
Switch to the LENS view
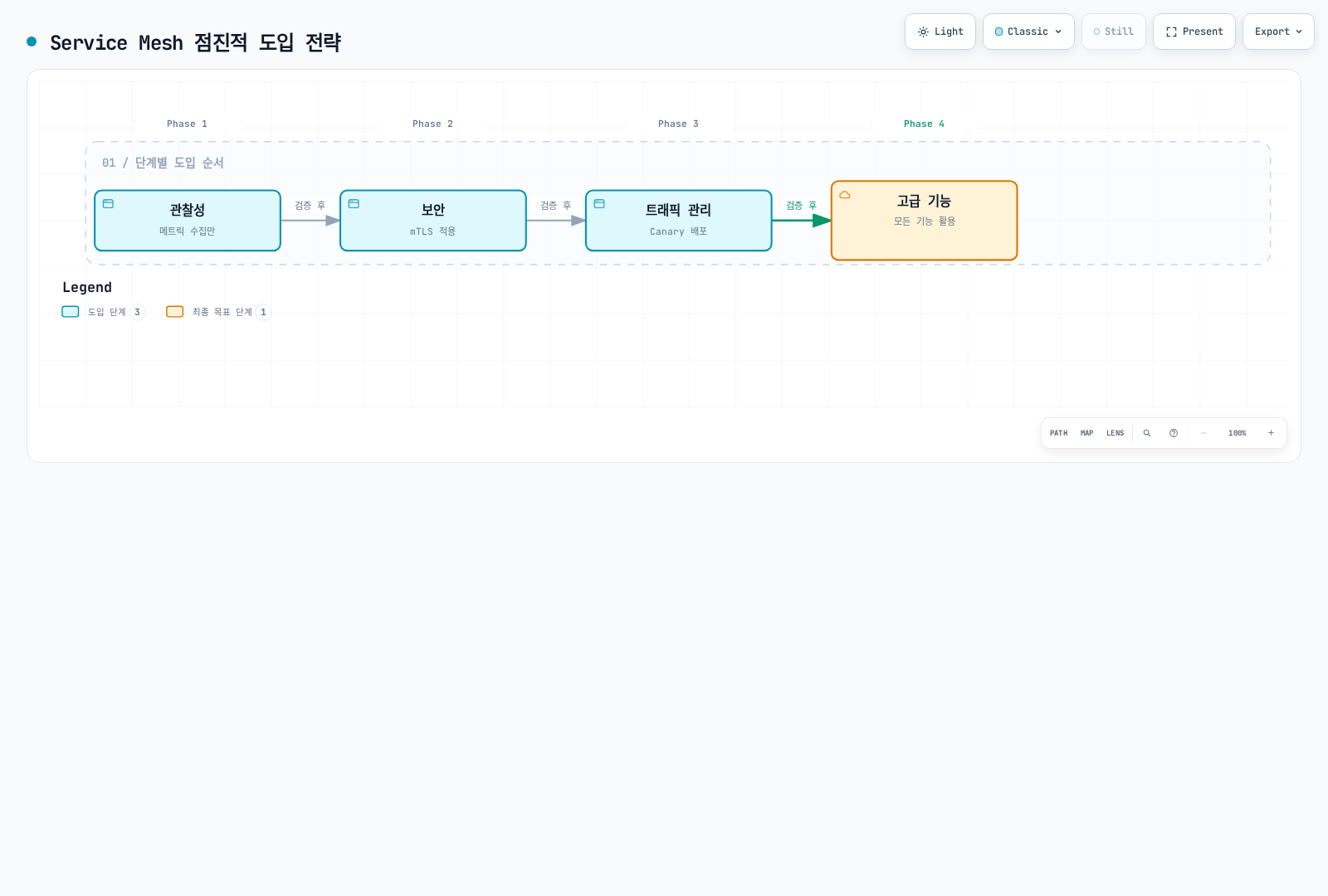click(x=1116, y=433)
